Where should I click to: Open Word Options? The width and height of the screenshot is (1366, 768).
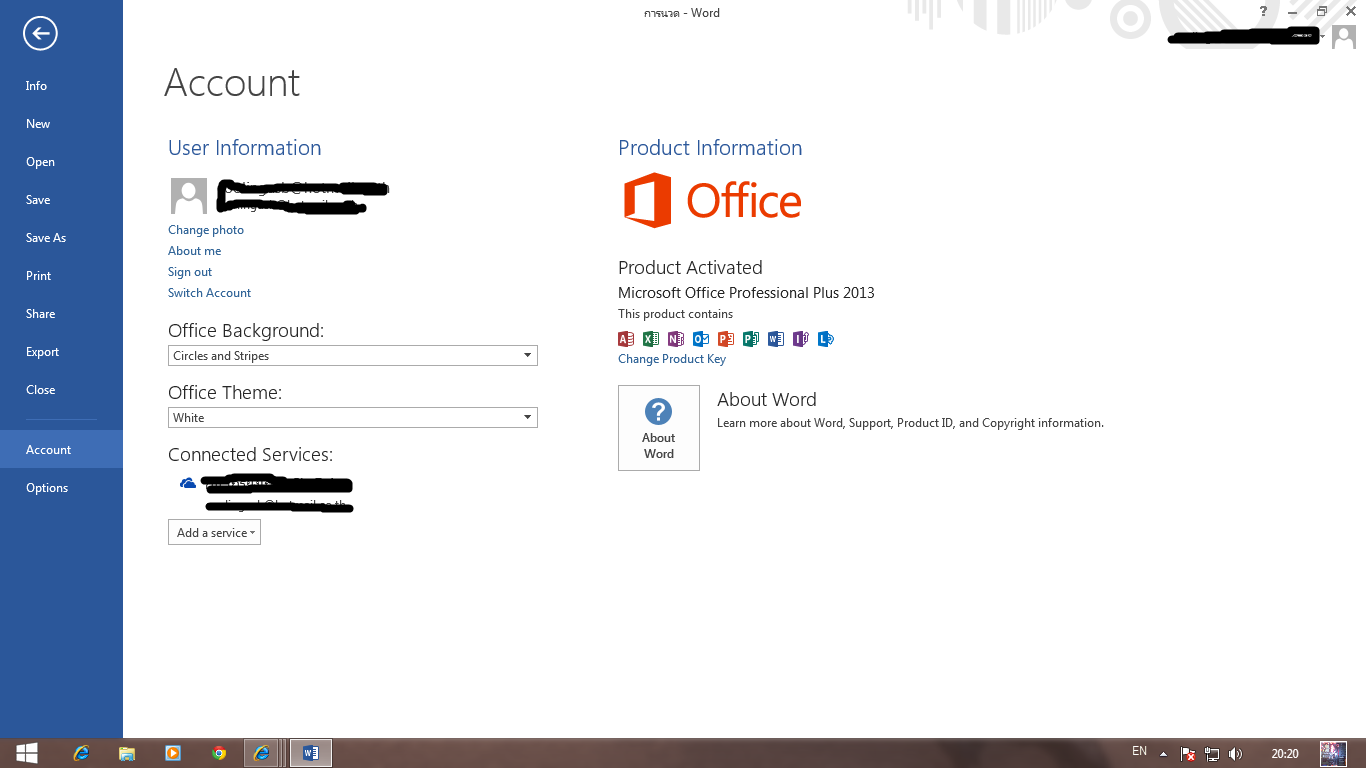(47, 488)
